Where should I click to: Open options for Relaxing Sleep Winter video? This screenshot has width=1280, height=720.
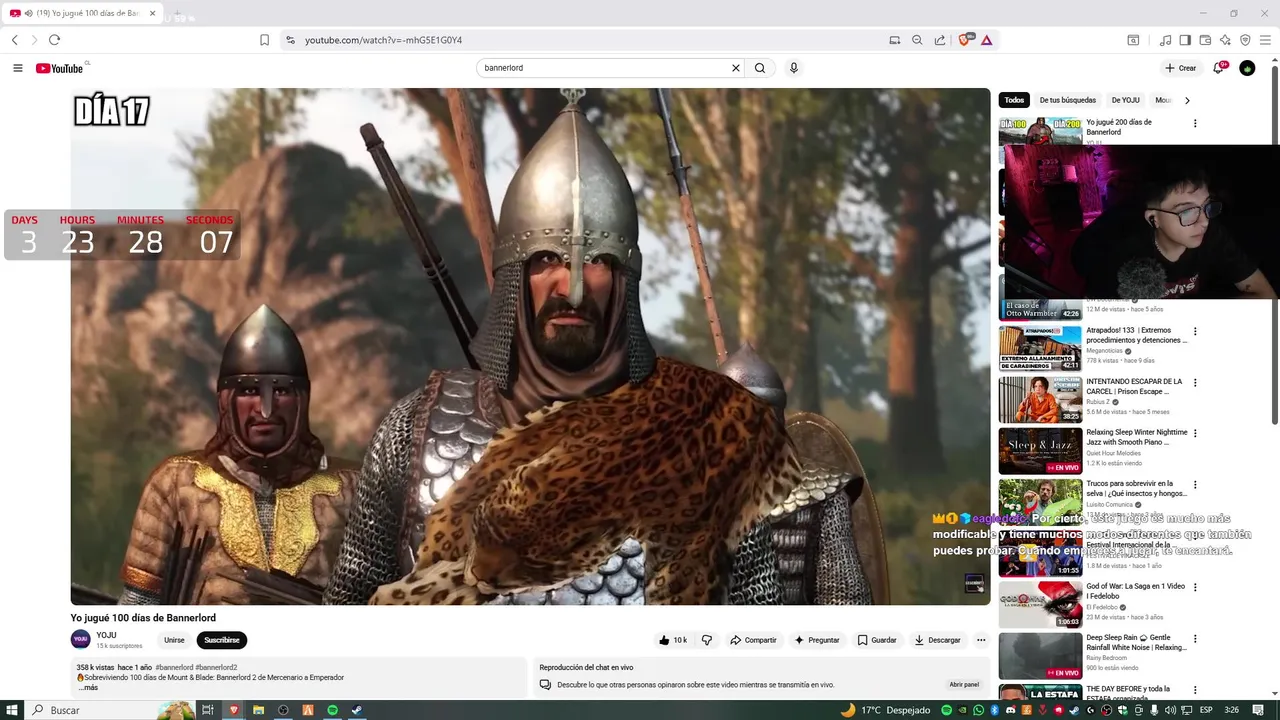(x=1195, y=434)
